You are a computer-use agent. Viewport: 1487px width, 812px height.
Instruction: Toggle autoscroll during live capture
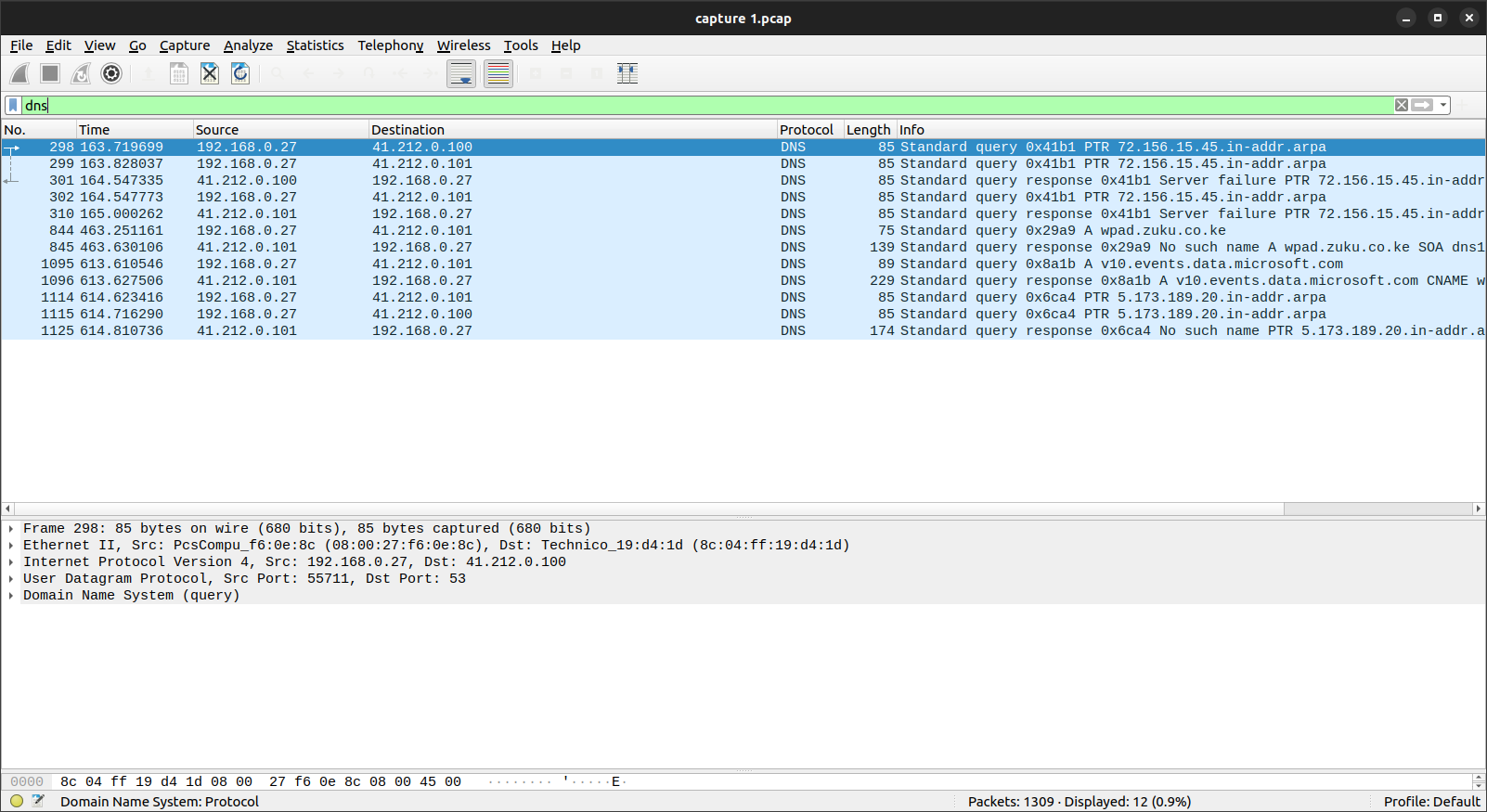tap(461, 73)
